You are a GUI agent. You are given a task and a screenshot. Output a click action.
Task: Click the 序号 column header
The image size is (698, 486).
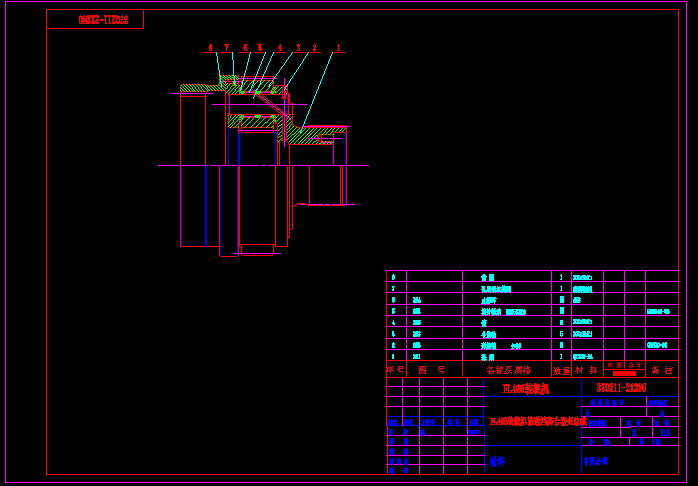(x=396, y=369)
